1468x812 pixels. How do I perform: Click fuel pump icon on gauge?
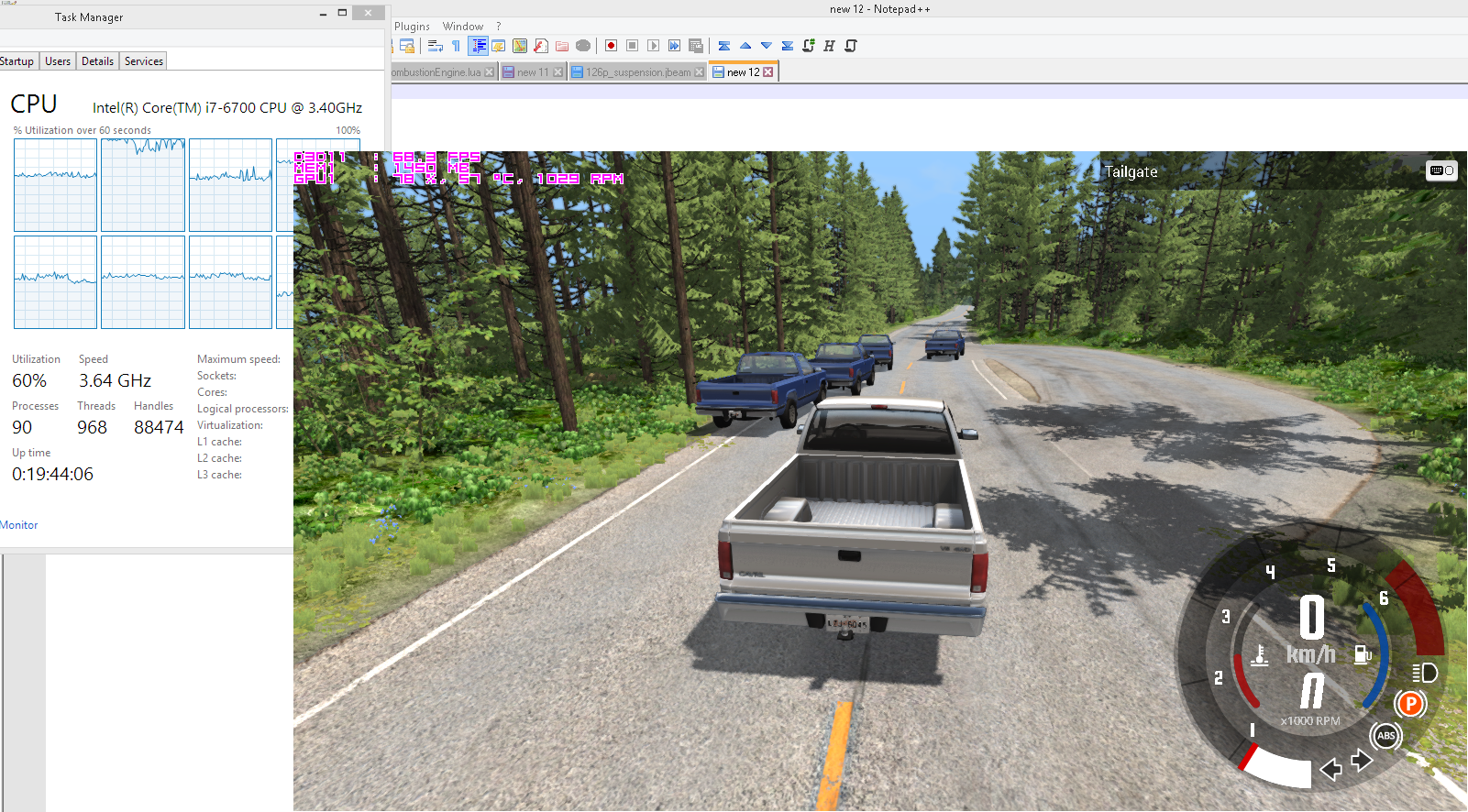[1363, 653]
